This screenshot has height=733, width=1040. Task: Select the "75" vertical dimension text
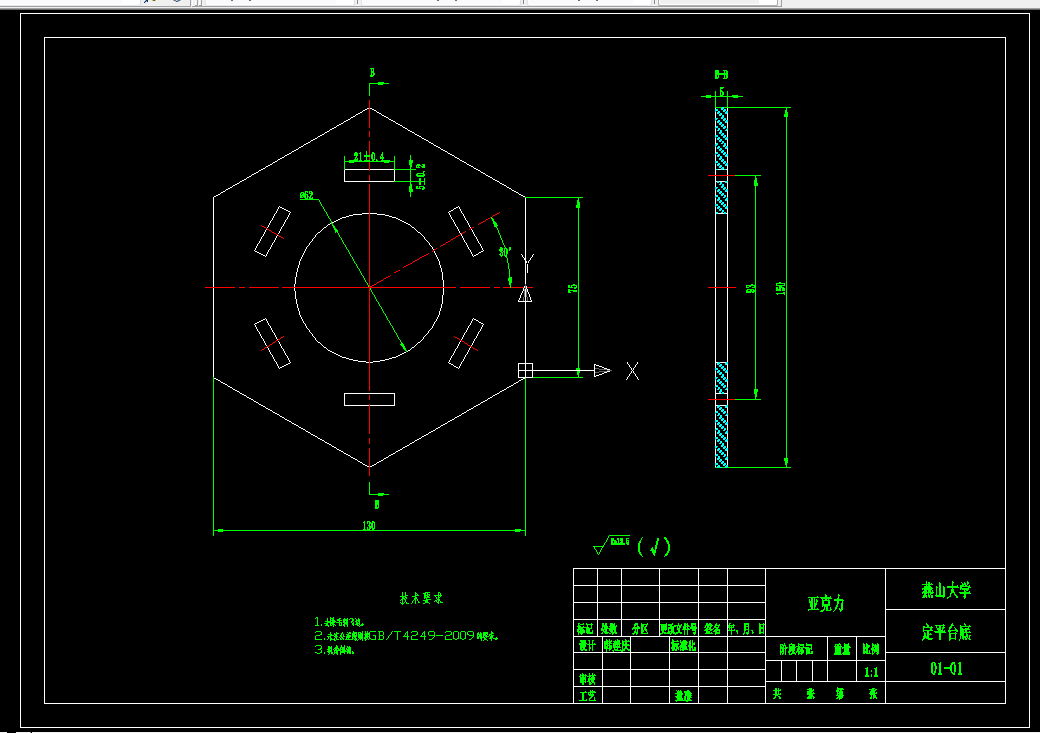click(x=572, y=288)
